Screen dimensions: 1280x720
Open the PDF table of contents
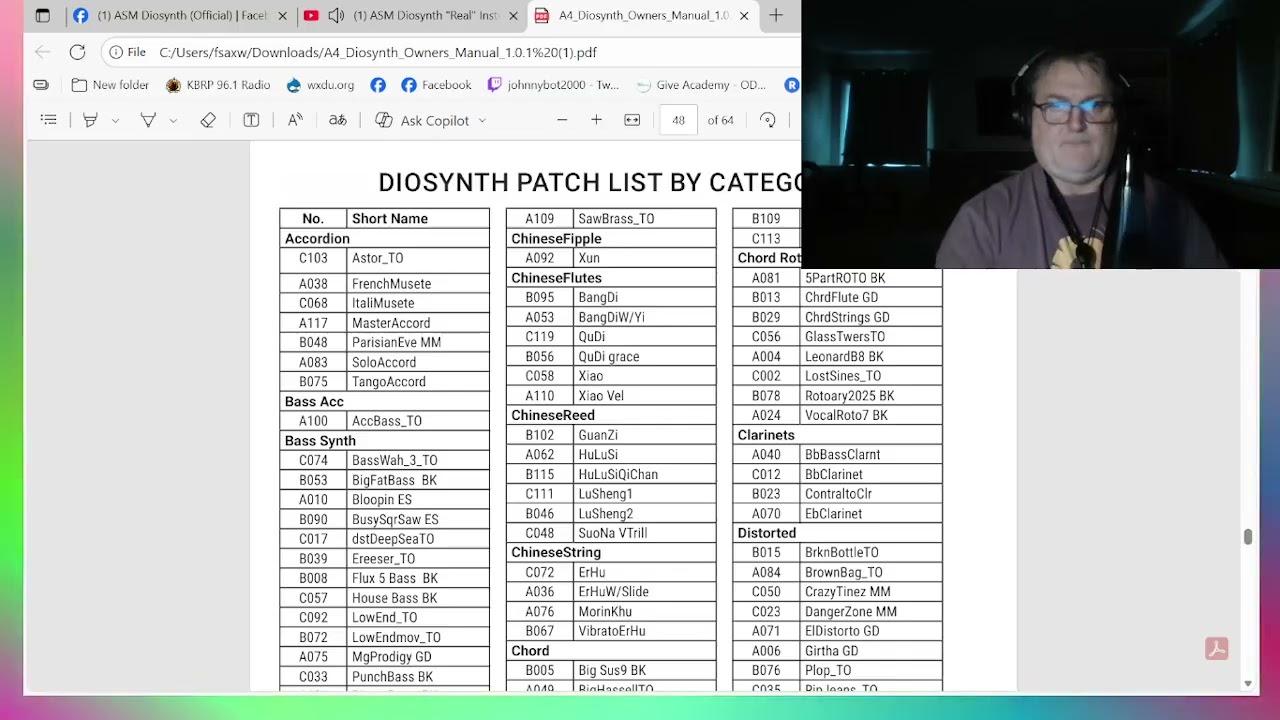pos(48,120)
